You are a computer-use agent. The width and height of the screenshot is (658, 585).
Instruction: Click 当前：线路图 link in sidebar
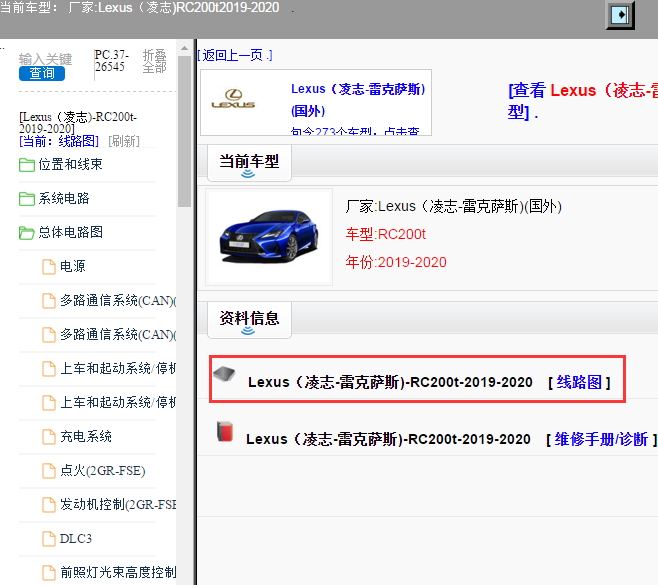coord(59,141)
